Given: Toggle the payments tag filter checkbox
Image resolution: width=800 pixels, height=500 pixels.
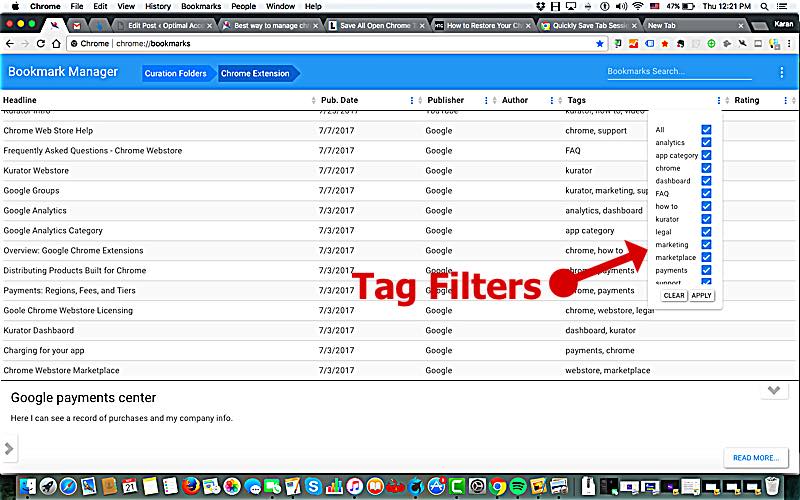Looking at the screenshot, I should pos(706,270).
